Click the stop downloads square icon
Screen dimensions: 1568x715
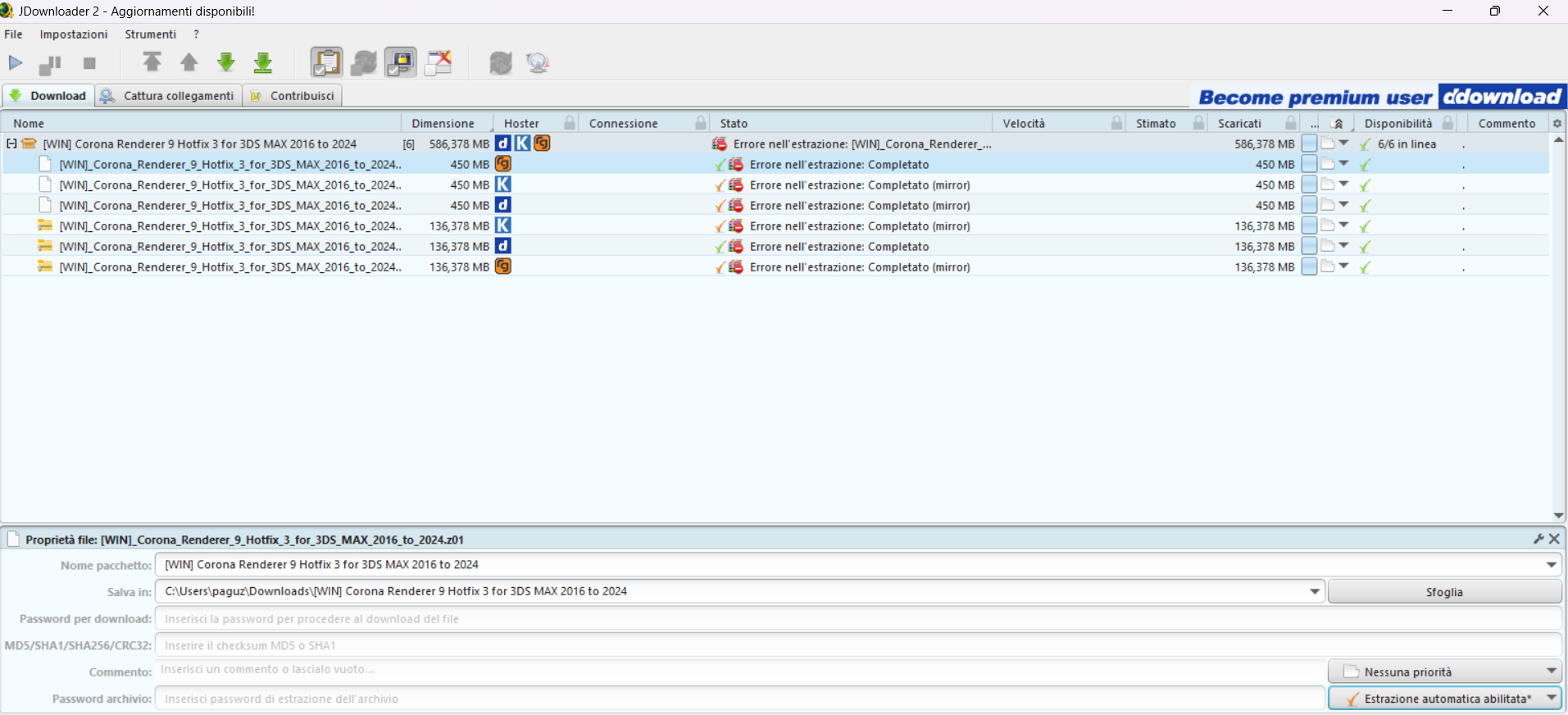tap(89, 63)
